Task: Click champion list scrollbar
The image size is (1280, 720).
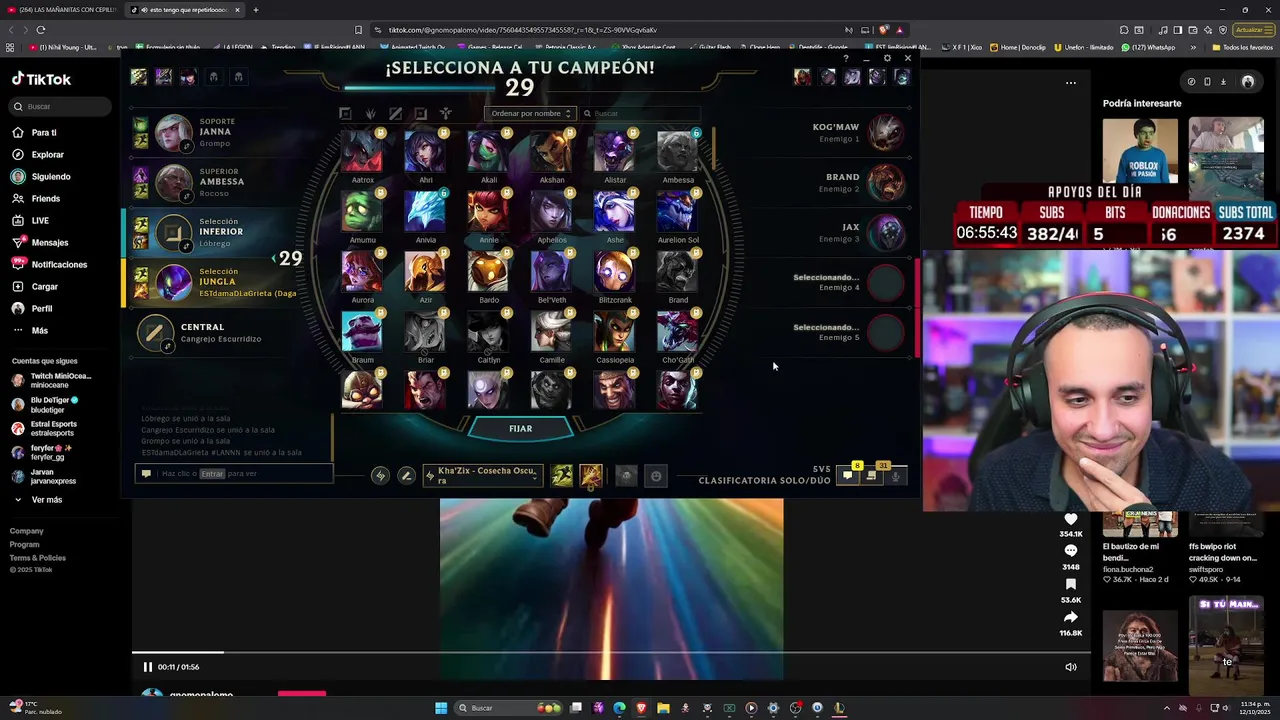Action: click(714, 150)
